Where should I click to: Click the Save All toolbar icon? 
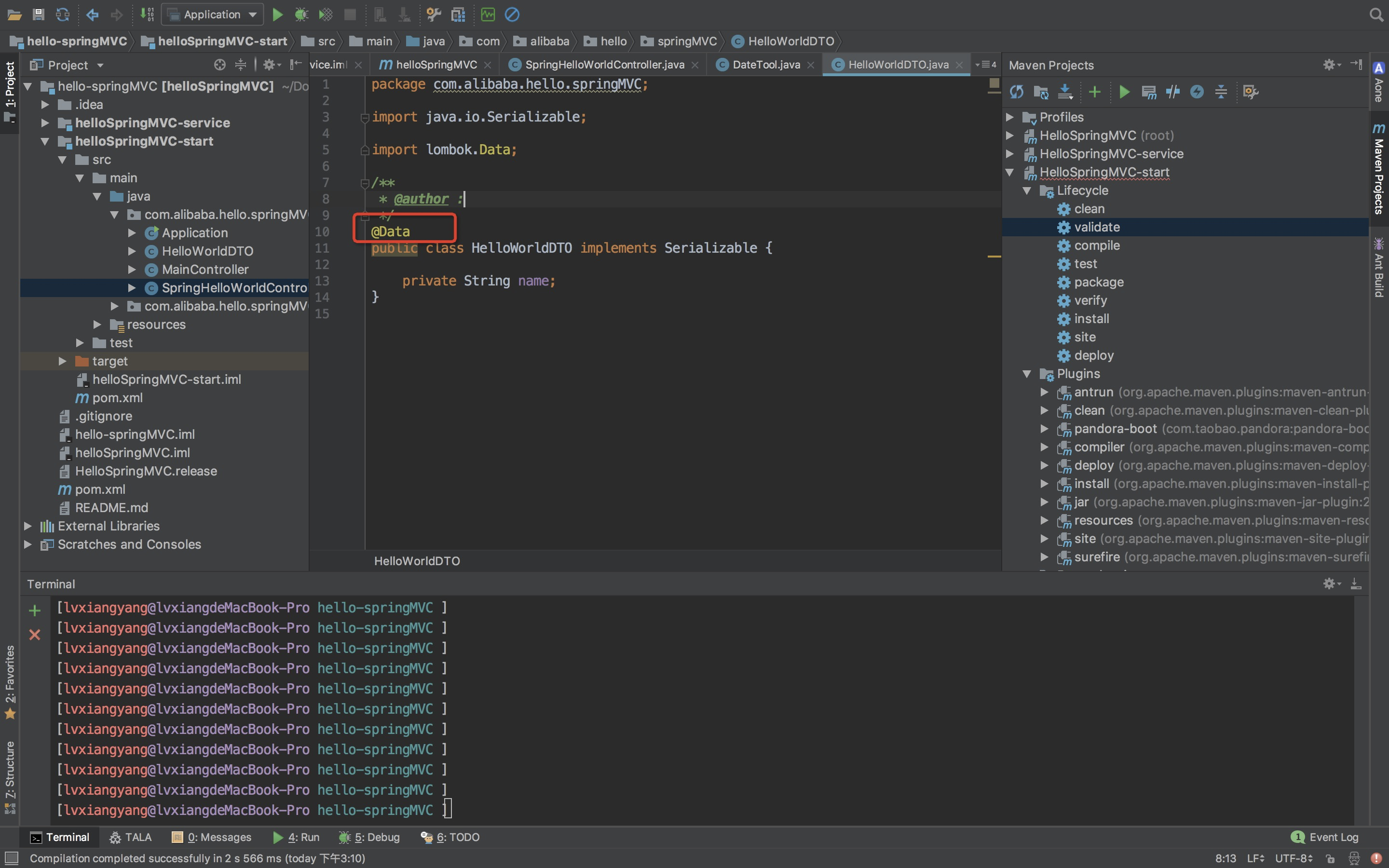39,14
